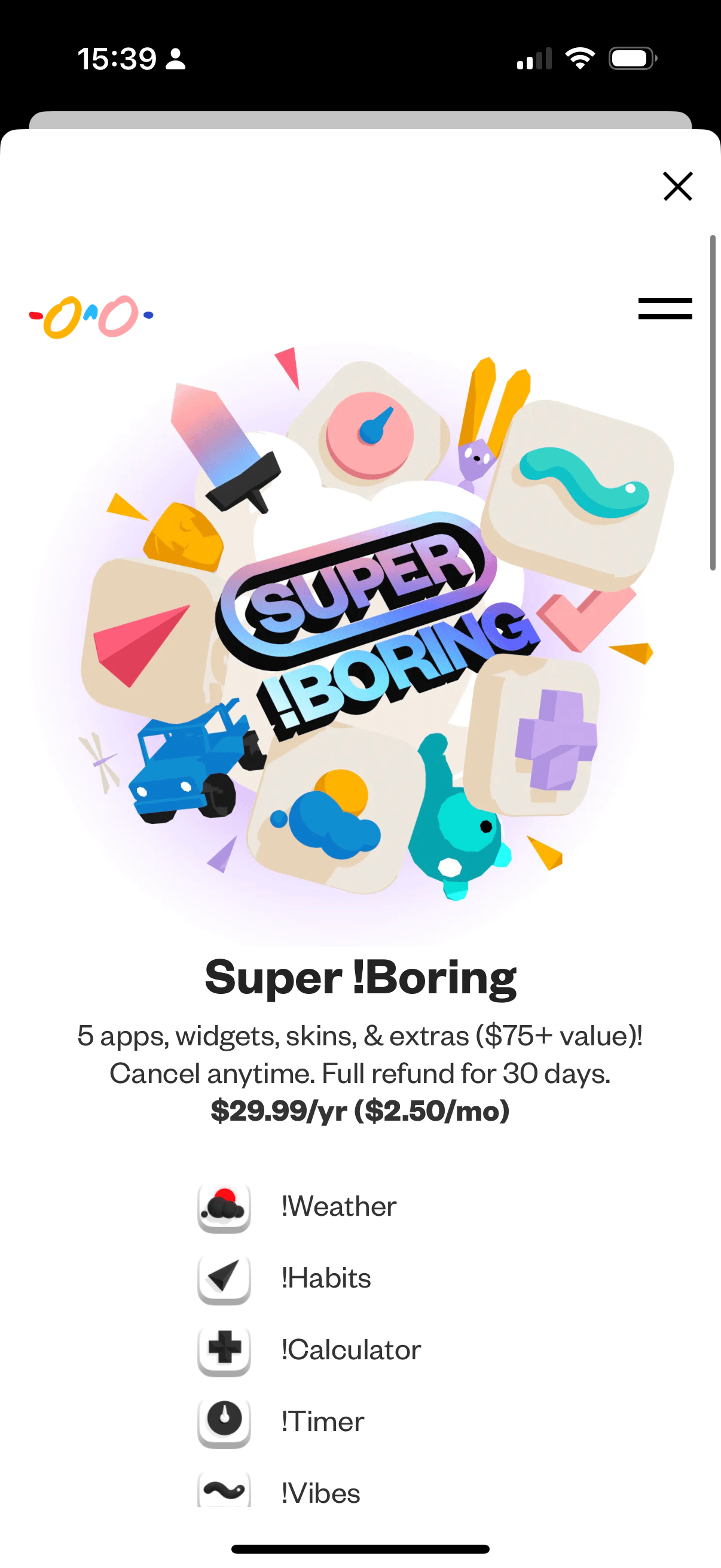The image size is (721, 1568).
Task: Tap the !Timer stopwatch icon
Action: click(x=224, y=1420)
